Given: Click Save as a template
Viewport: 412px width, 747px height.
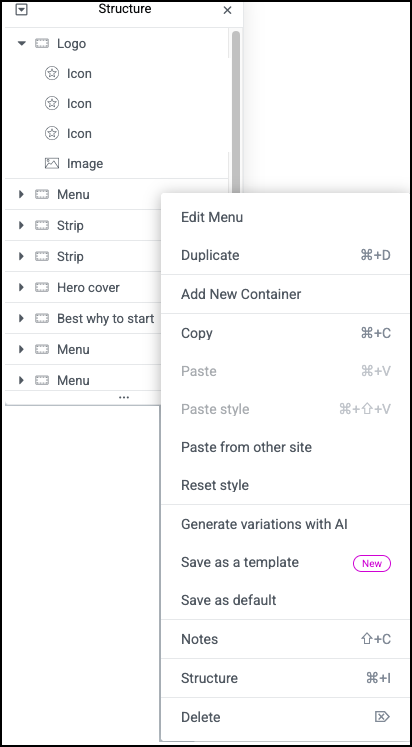Looking at the screenshot, I should tap(240, 562).
